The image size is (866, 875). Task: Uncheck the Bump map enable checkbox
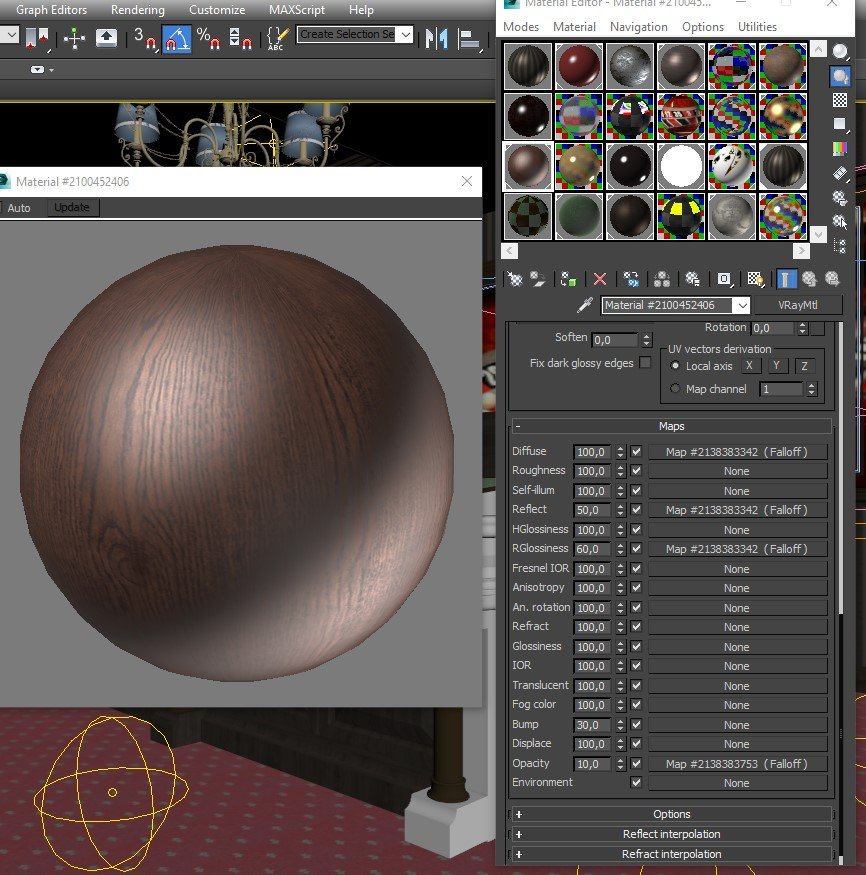click(636, 725)
